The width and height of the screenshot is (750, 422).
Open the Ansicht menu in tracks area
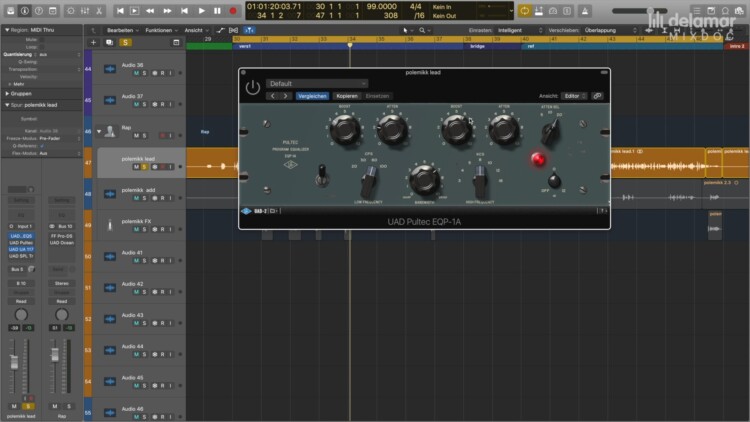(x=196, y=30)
